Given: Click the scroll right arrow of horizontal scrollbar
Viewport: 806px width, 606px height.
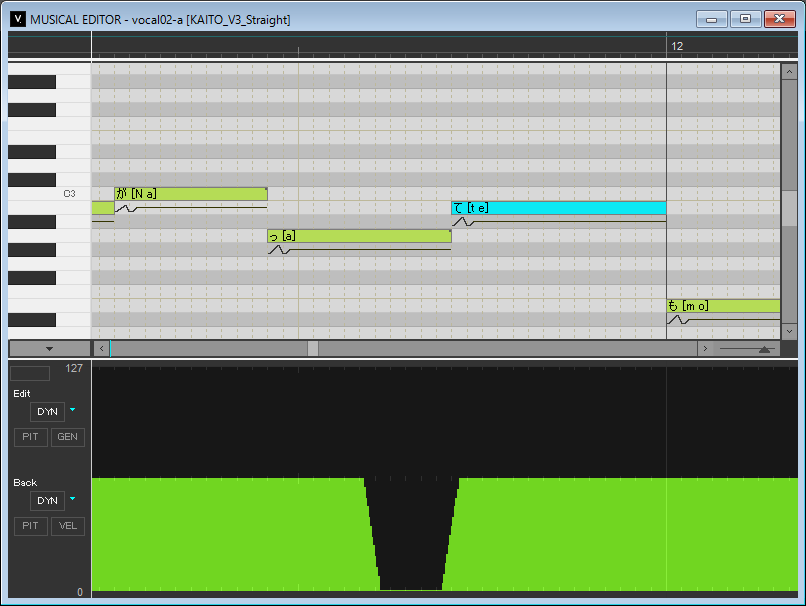Looking at the screenshot, I should coord(705,348).
